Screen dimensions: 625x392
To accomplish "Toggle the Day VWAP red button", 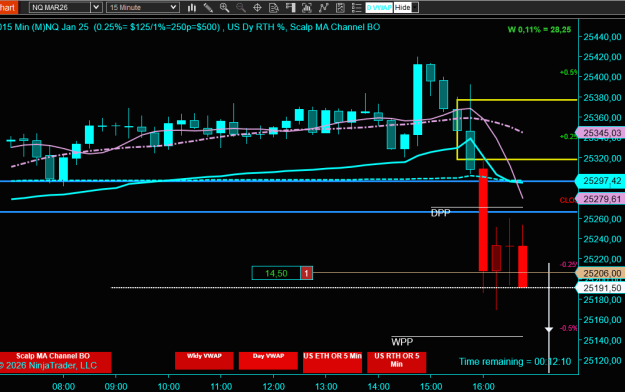I will (x=268, y=360).
